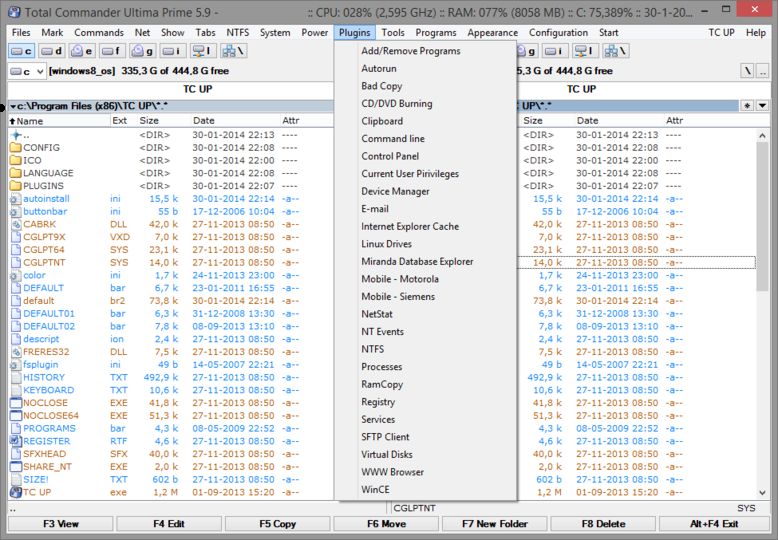Select drive f button in left panel

112,51
